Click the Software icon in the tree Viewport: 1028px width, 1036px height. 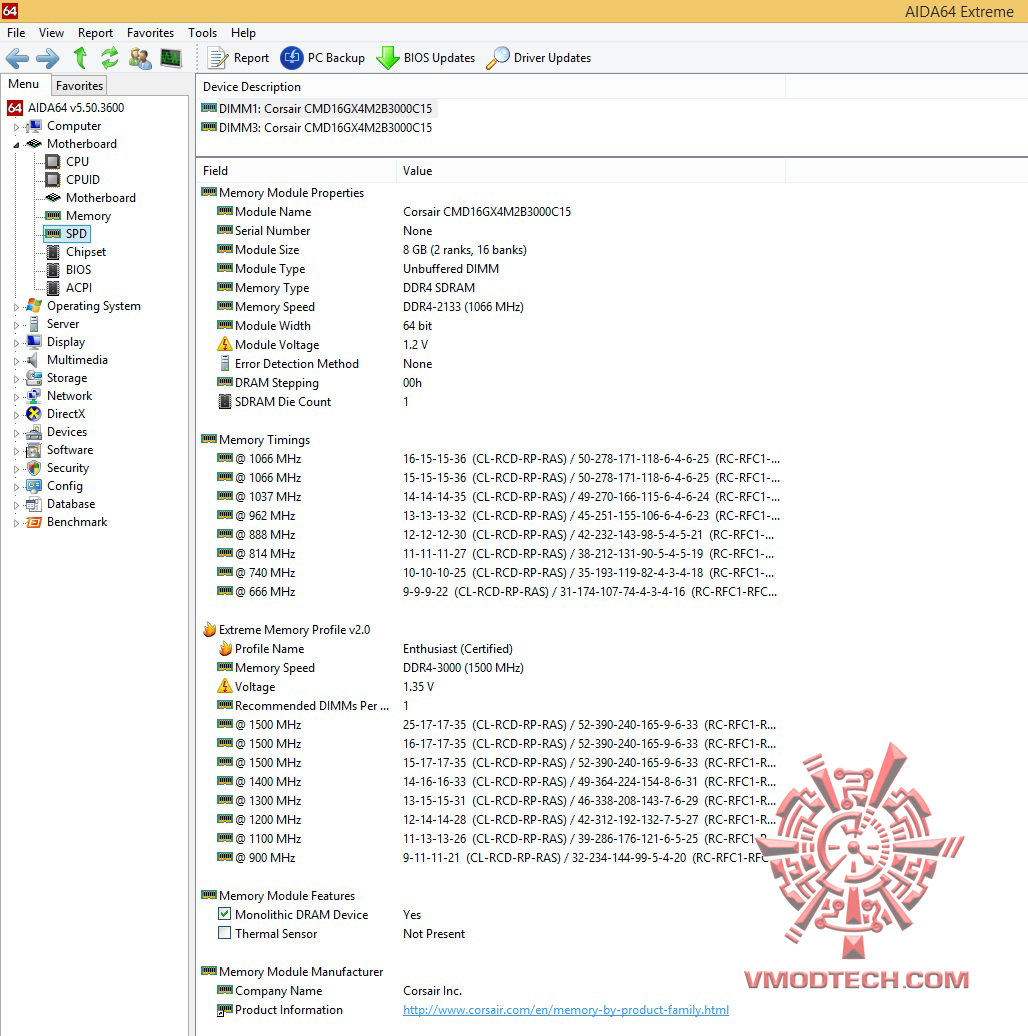(x=34, y=450)
